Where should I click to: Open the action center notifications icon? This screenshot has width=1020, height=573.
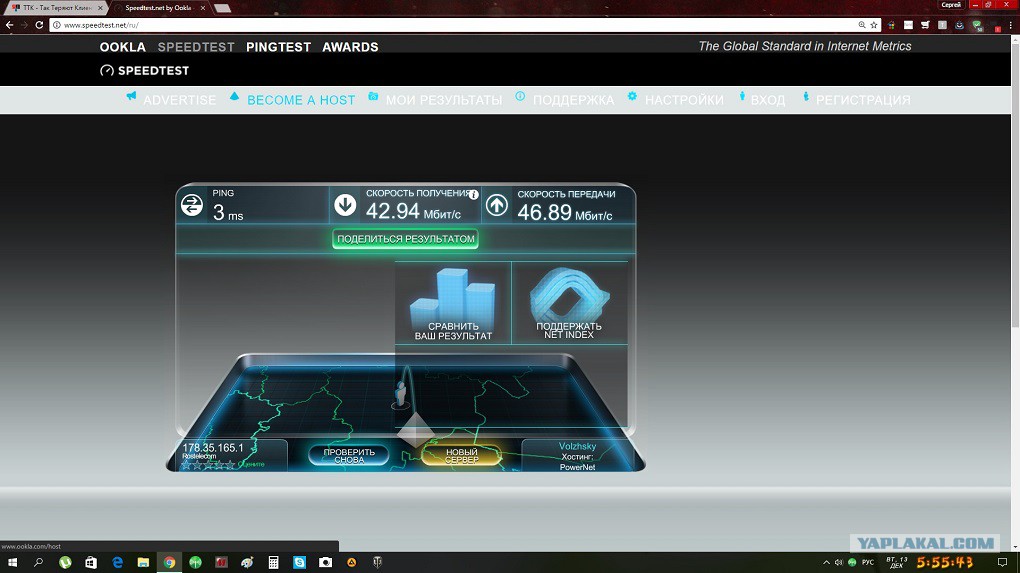(x=1002, y=562)
